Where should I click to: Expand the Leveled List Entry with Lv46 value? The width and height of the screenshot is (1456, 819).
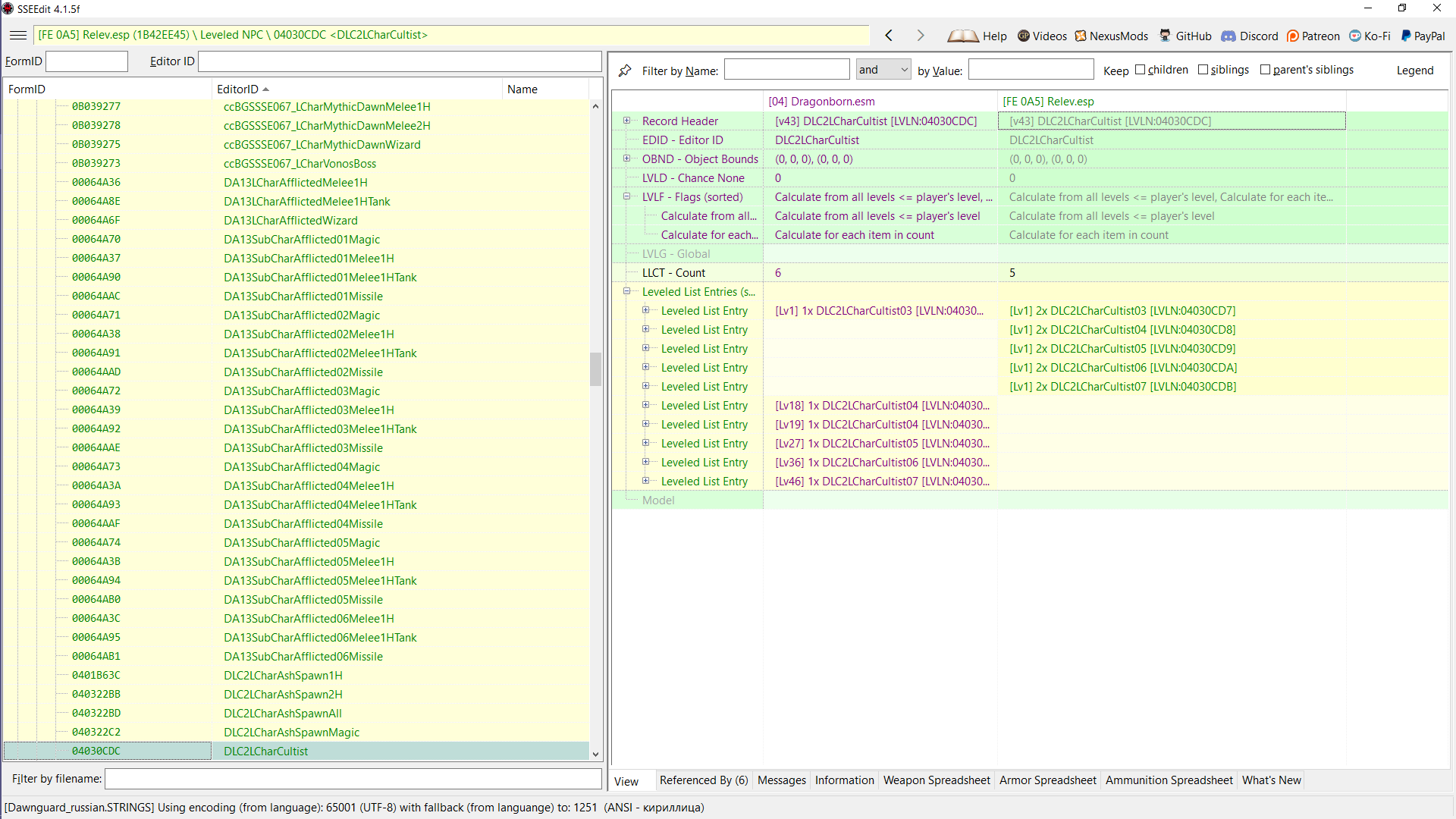(x=645, y=481)
